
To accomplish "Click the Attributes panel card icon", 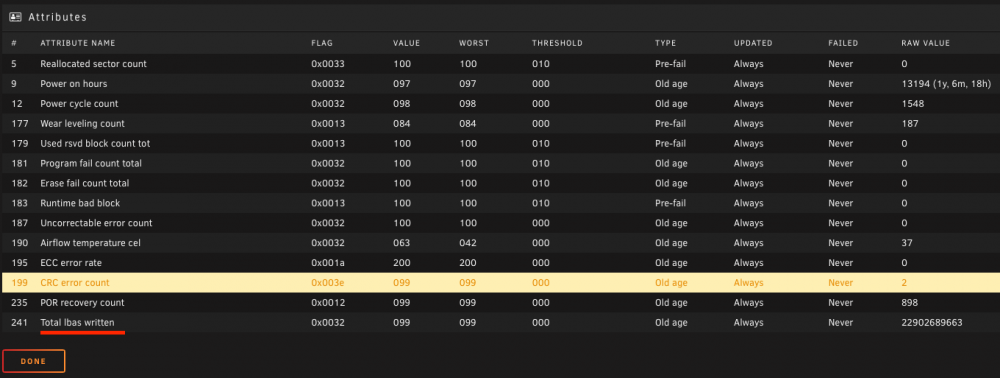I will [x=15, y=17].
